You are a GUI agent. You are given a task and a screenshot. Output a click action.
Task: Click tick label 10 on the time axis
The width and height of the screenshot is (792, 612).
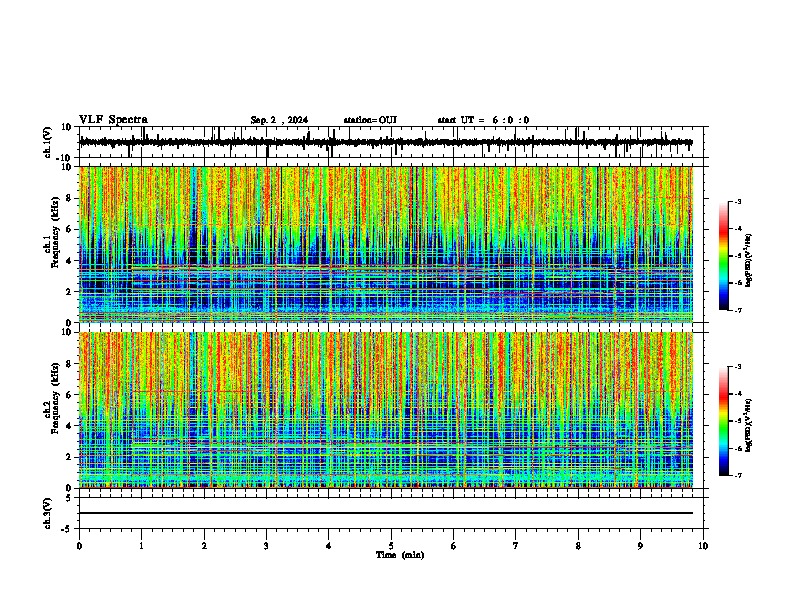703,546
